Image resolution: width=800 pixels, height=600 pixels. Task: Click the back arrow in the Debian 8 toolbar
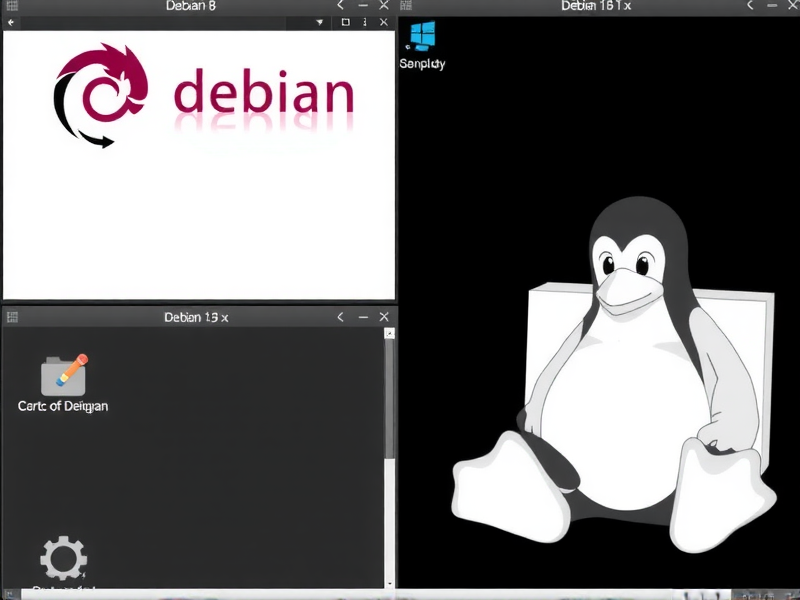(11, 22)
